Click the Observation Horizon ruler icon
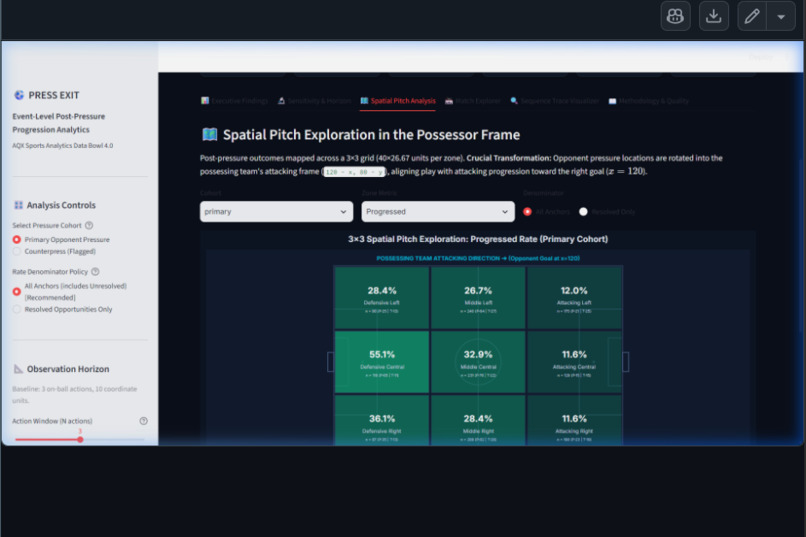The height and width of the screenshot is (537, 806). pyautogui.click(x=19, y=369)
